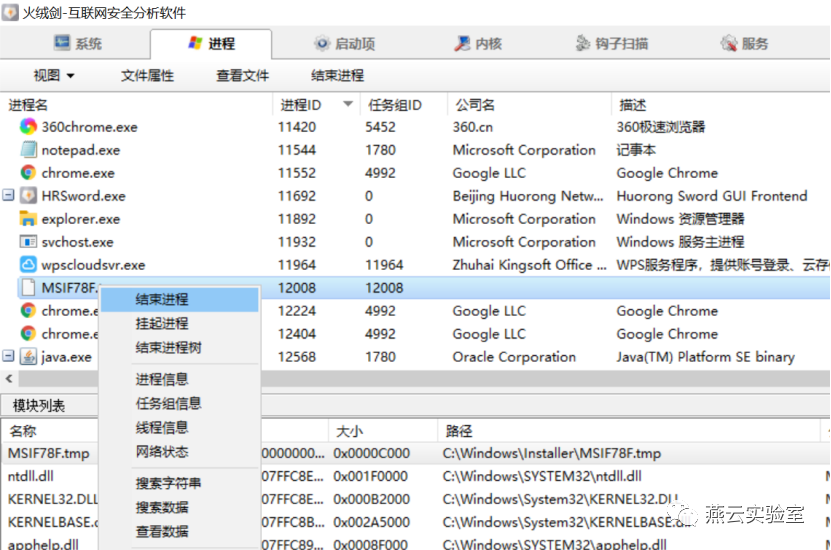This screenshot has height=550, width=831.
Task: Click the HRSword.exe shield icon
Action: click(x=28, y=196)
